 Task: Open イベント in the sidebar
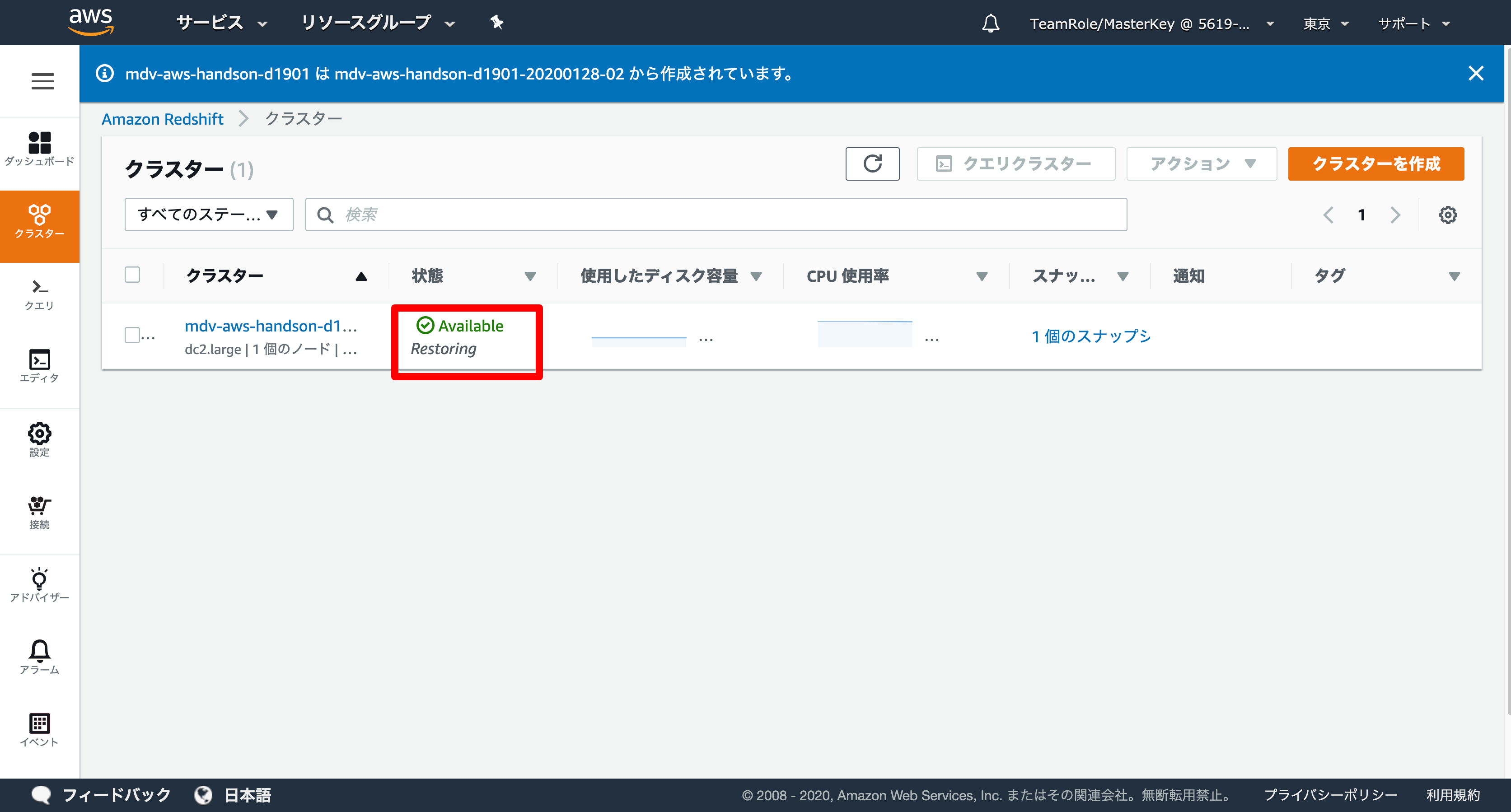coord(39,730)
